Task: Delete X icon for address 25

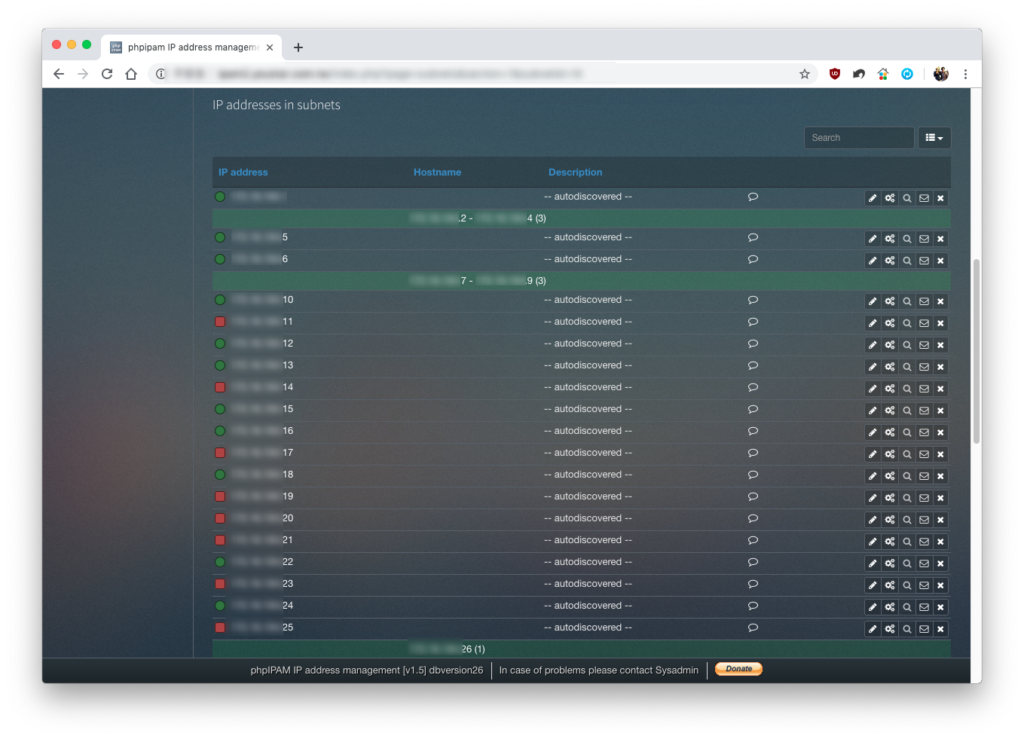Action: click(940, 629)
